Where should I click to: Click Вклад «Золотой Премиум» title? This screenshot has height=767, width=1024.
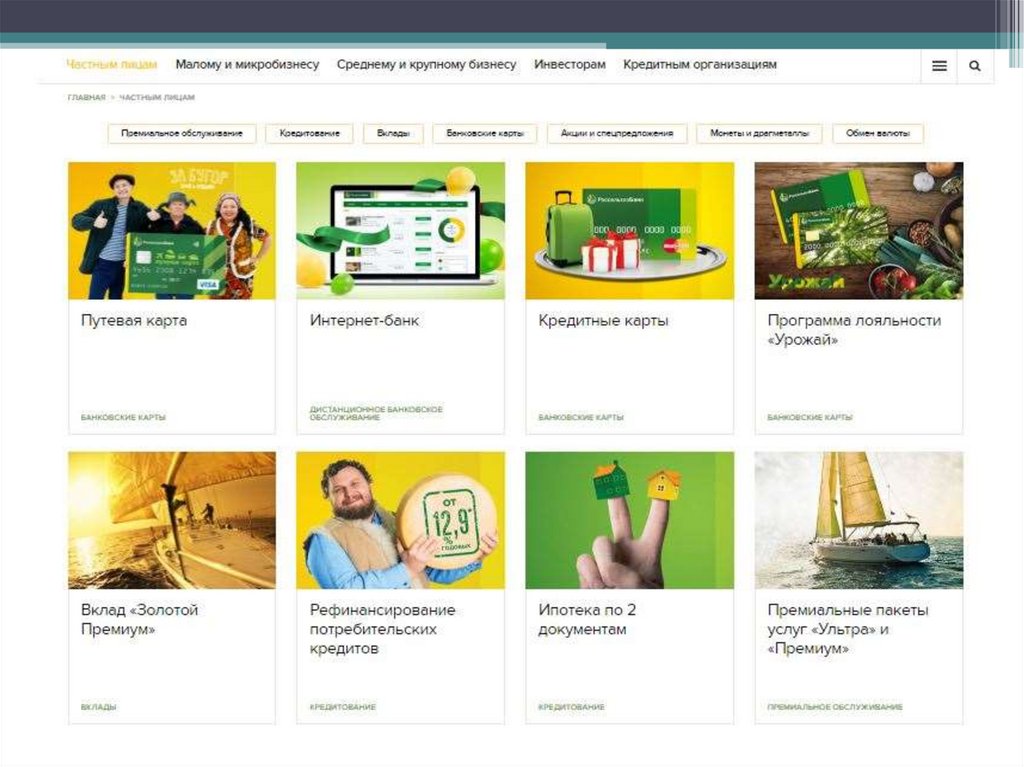140,619
